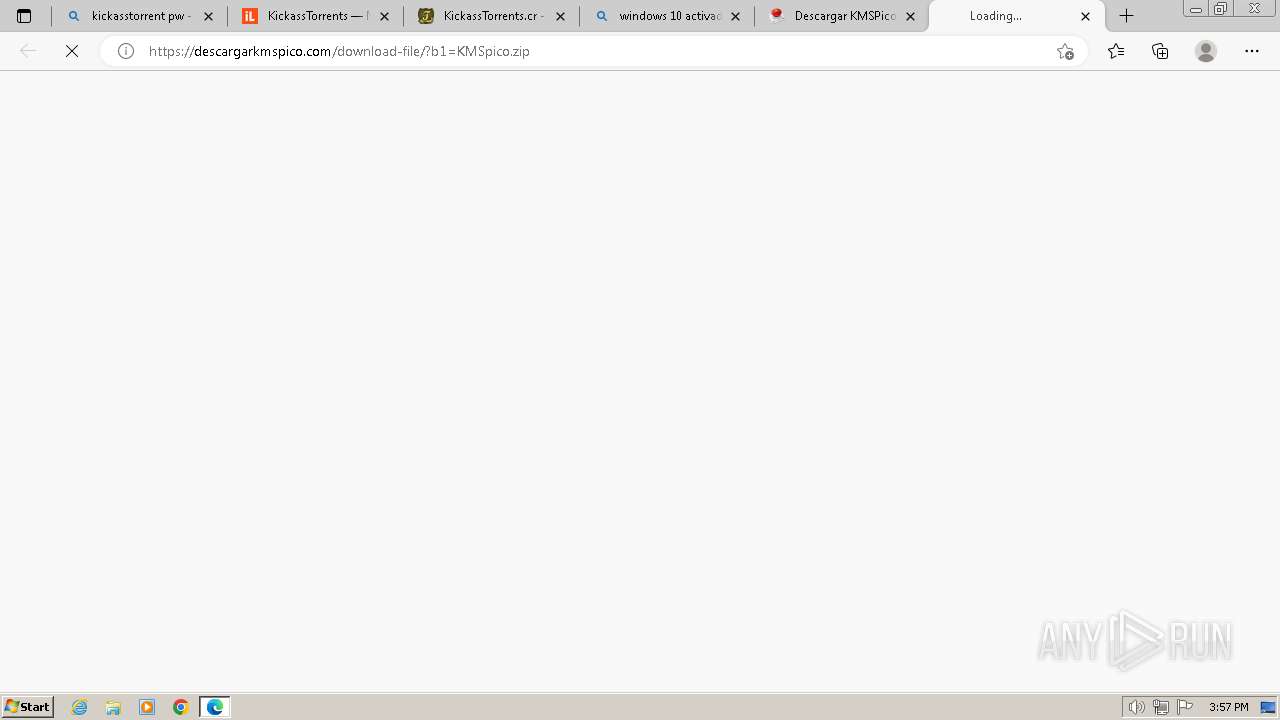Go back with the back arrow
The height and width of the screenshot is (720, 1280).
28,51
